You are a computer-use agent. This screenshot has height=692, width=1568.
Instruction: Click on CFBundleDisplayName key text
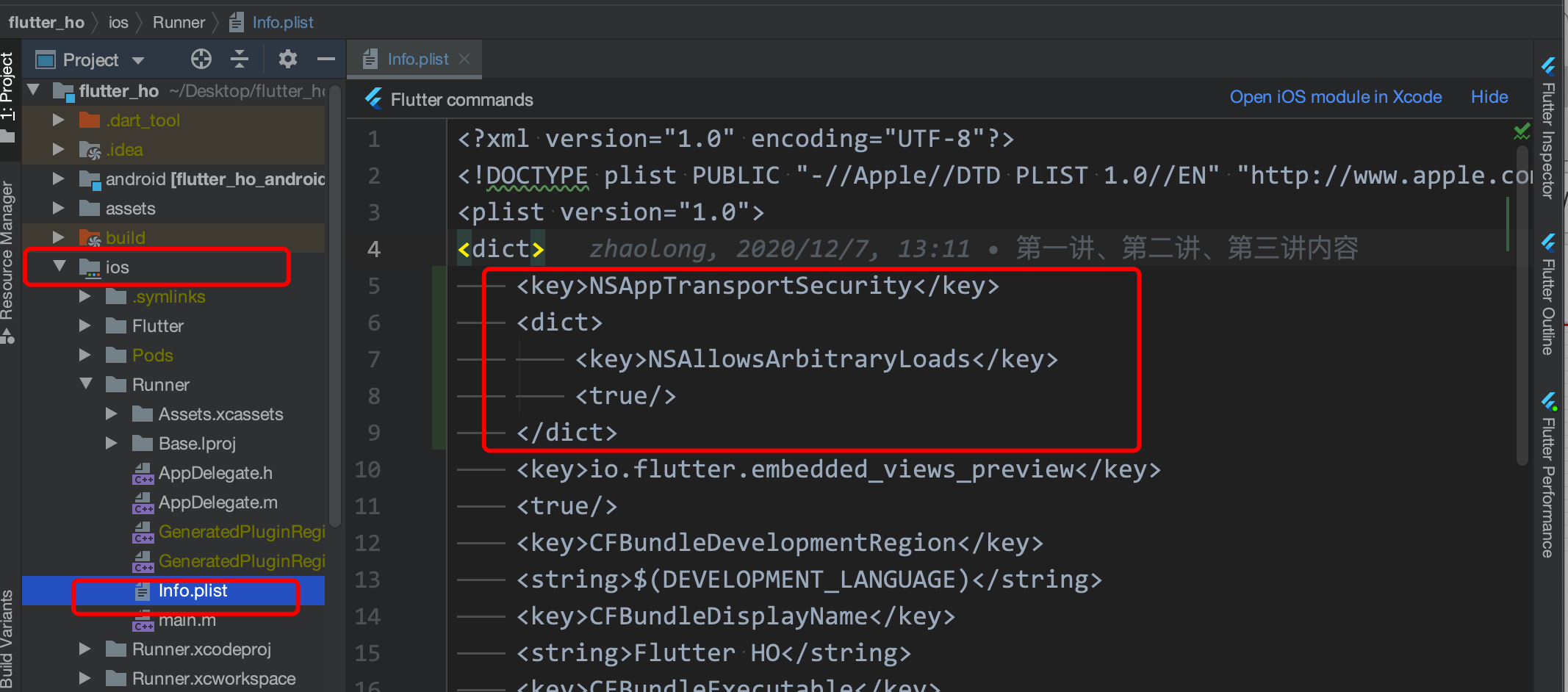coord(728,616)
